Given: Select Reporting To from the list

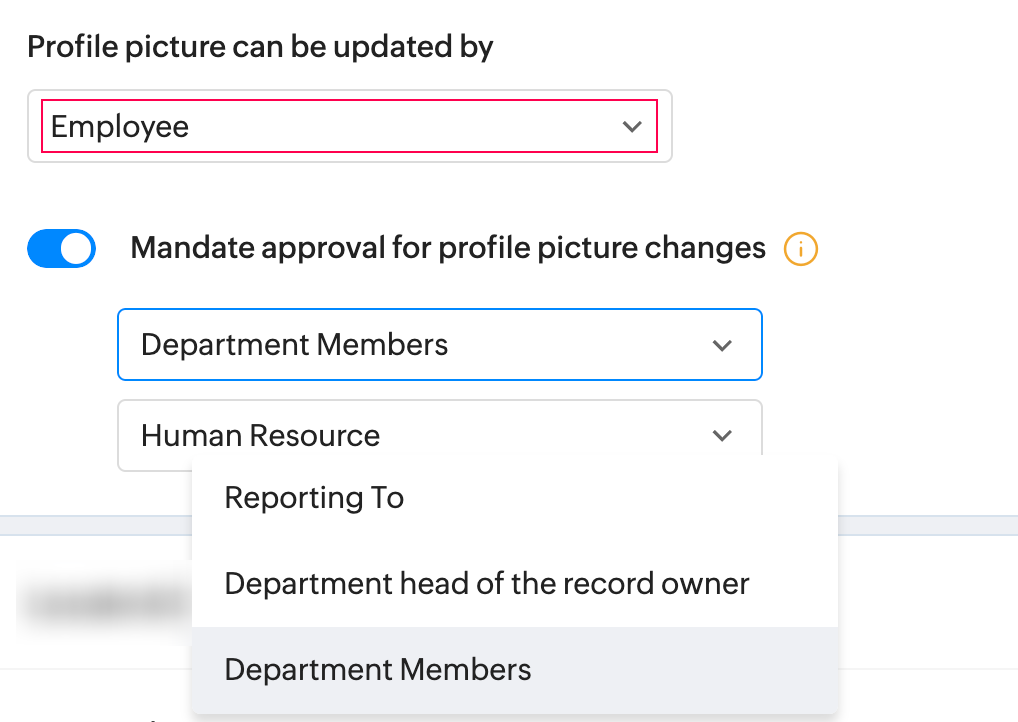Looking at the screenshot, I should coord(314,498).
